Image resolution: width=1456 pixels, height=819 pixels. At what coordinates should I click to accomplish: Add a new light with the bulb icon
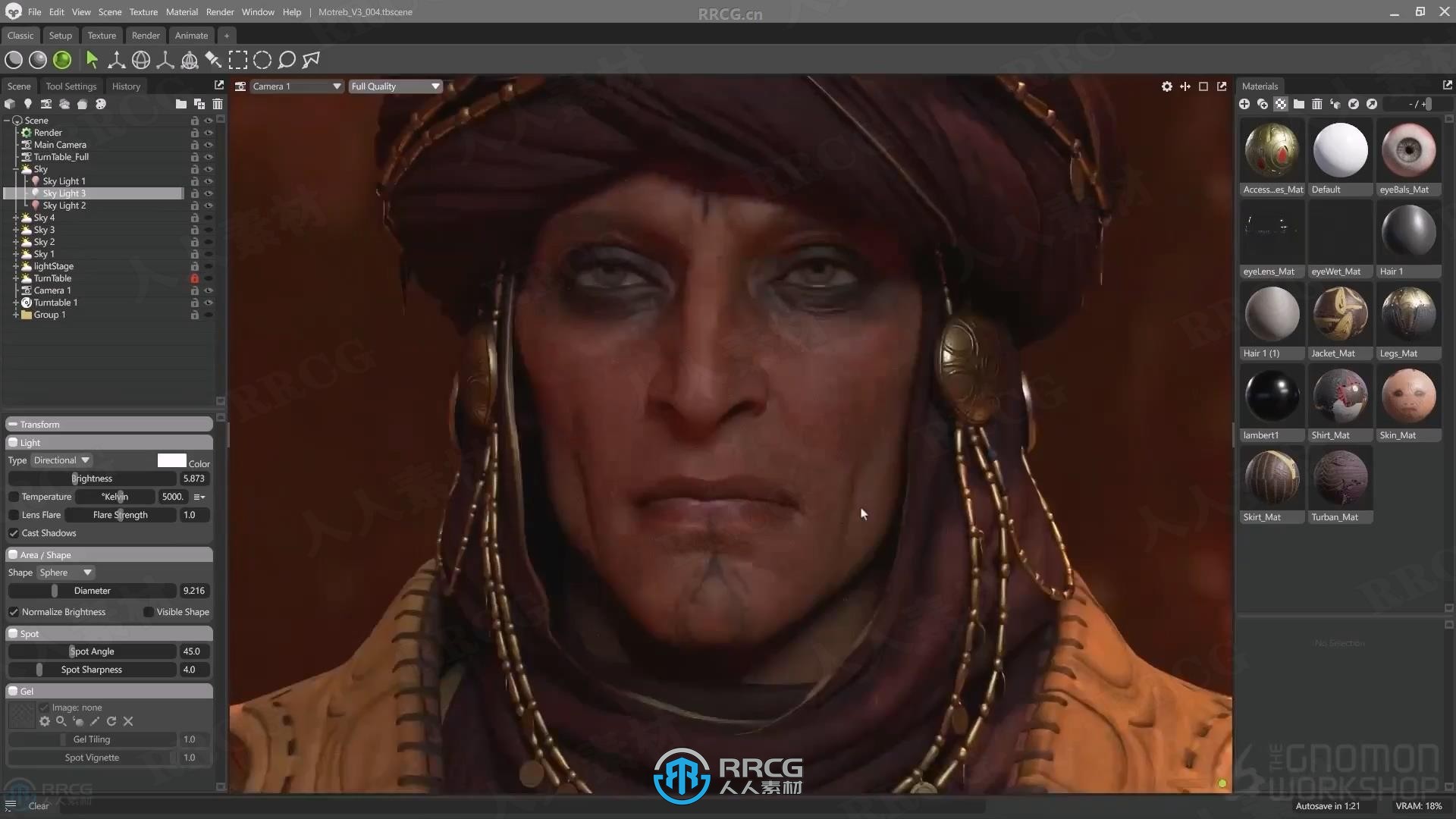pyautogui.click(x=28, y=104)
